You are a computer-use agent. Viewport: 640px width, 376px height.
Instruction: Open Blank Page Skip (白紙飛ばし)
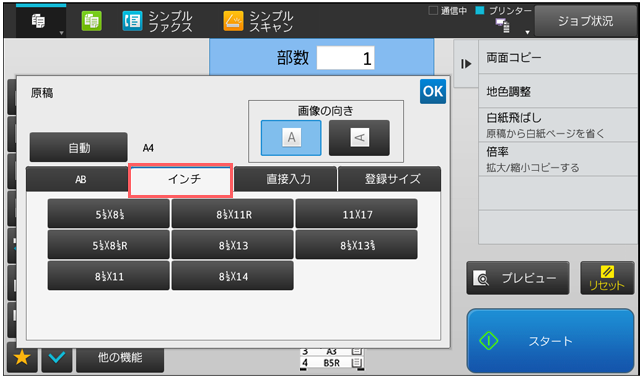click(x=558, y=125)
